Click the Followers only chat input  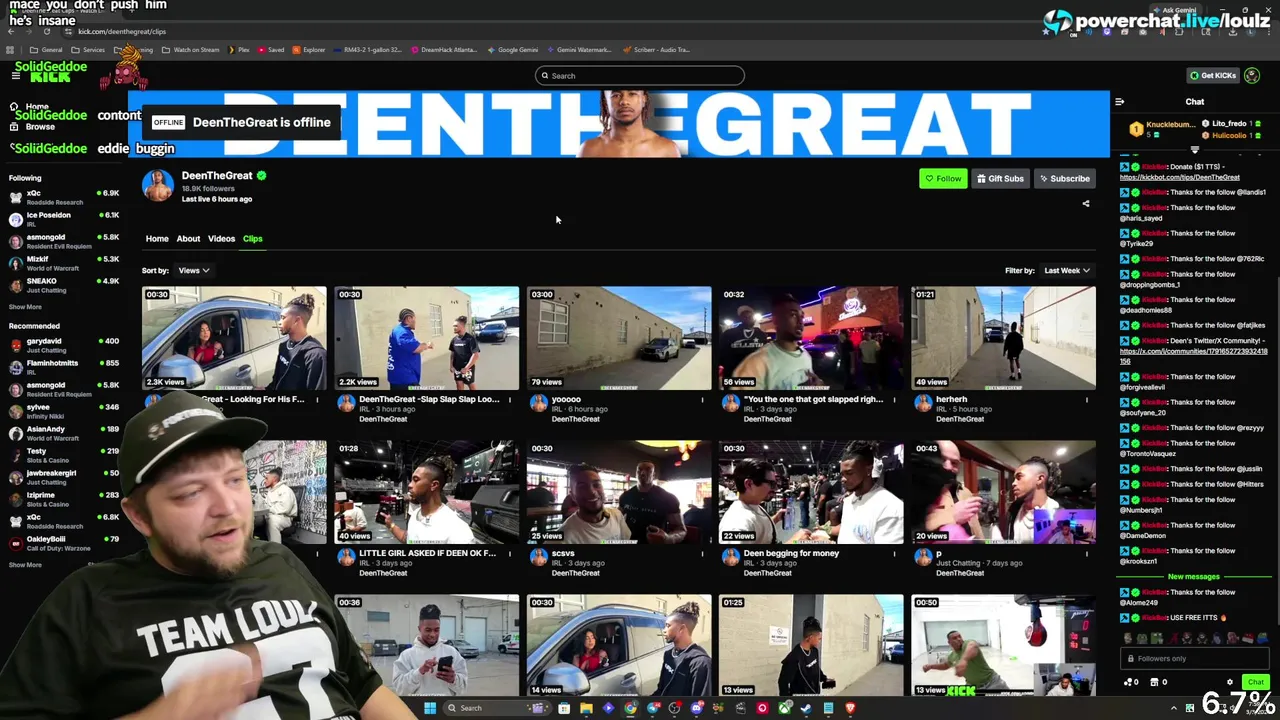tap(1194, 659)
